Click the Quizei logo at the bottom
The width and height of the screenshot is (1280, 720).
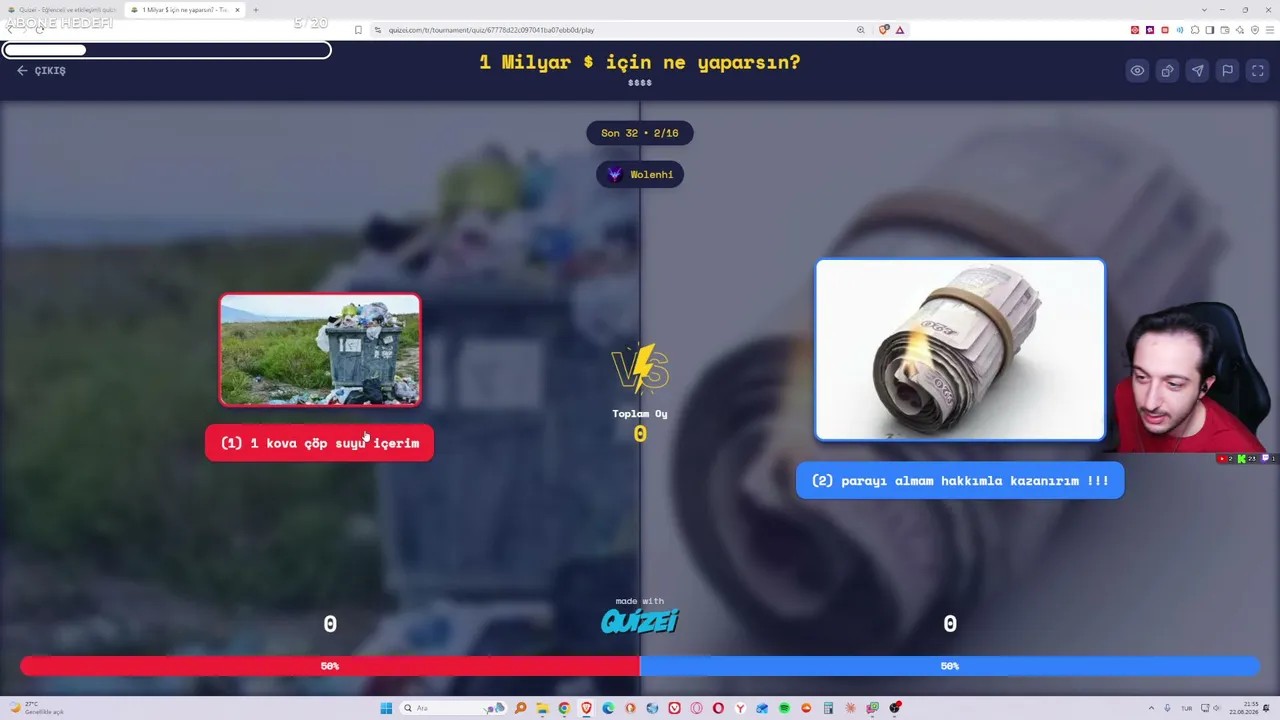coord(640,622)
